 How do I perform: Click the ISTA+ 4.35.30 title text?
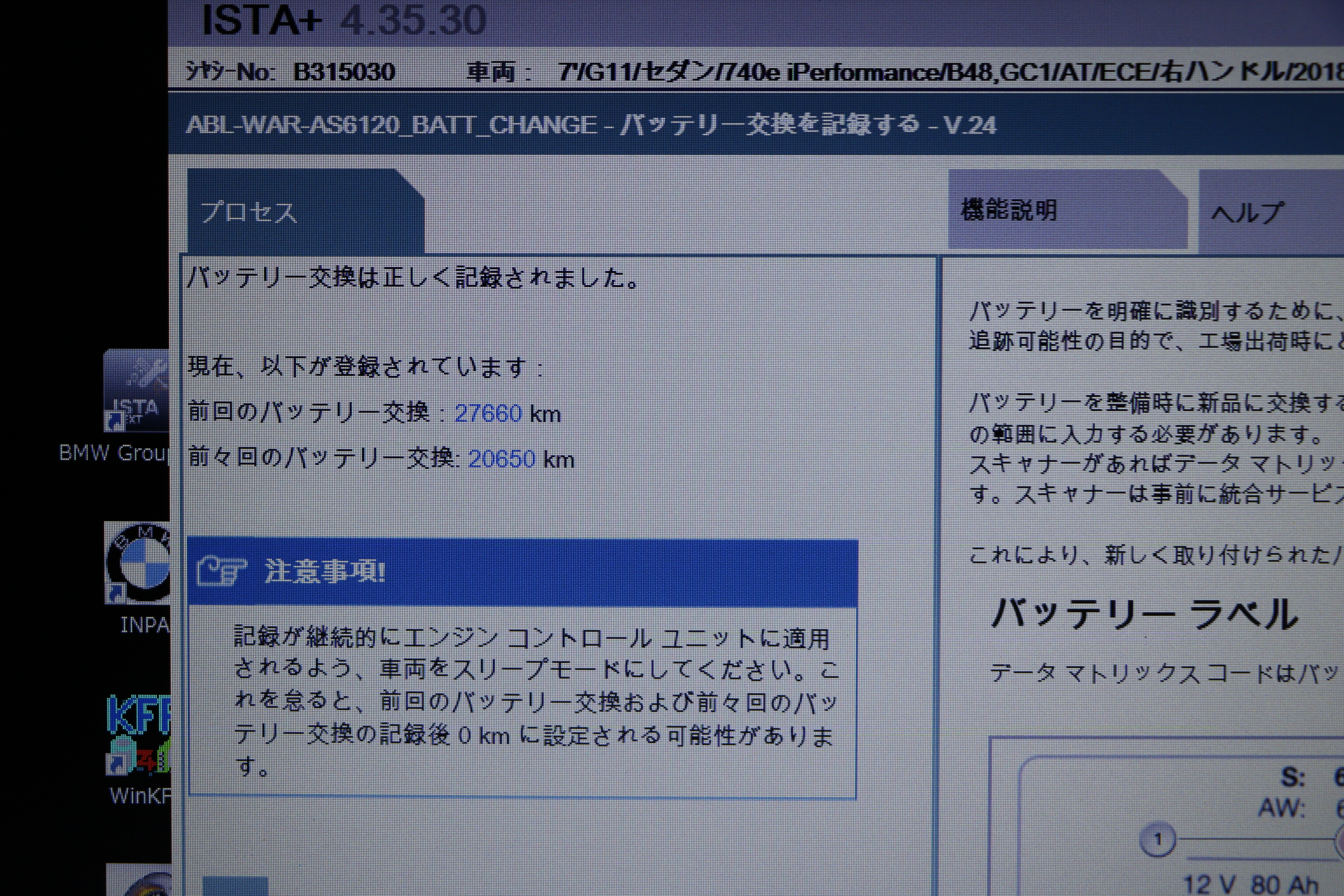point(344,20)
